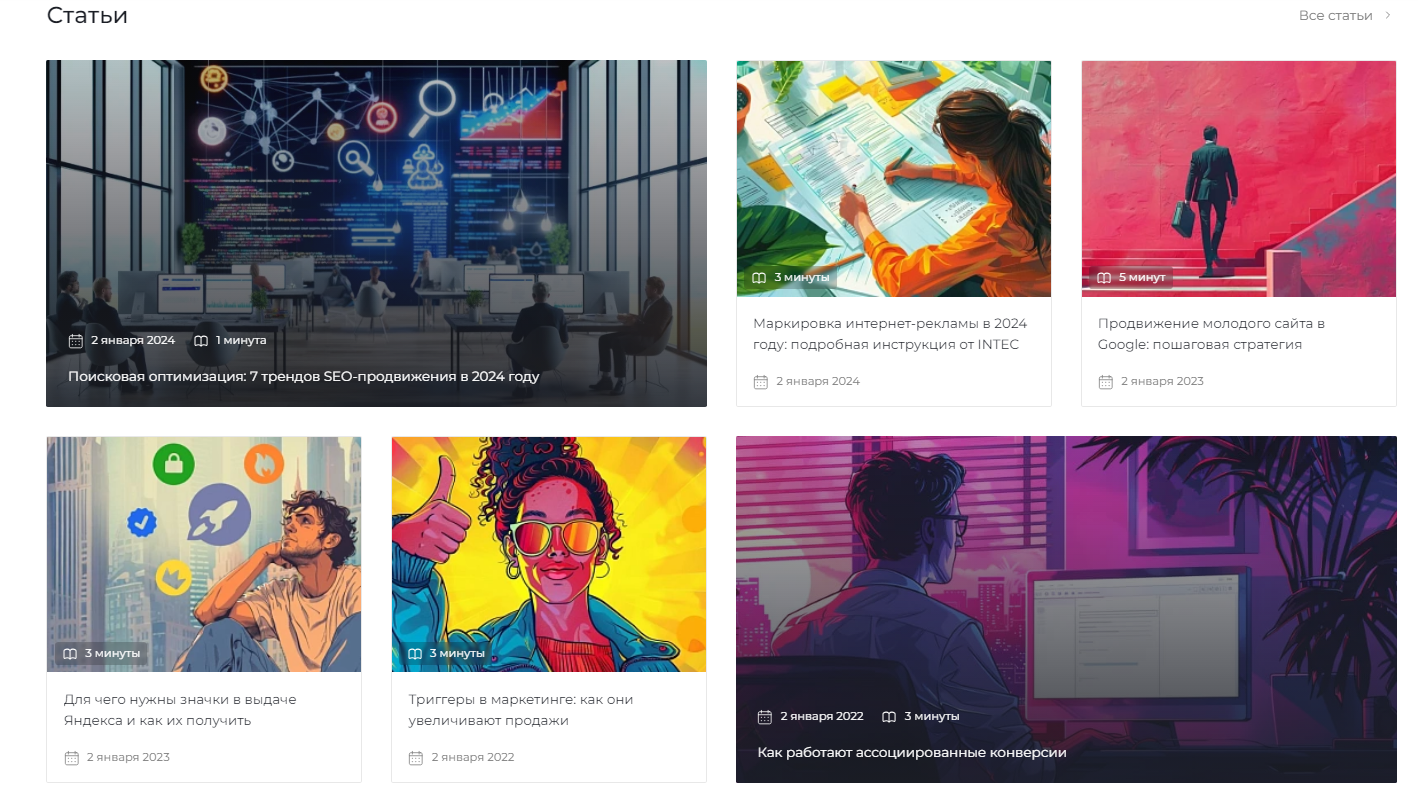Click thumbnail of woman with sunglasses giving thumbs up
Viewport: 1418px width, 789px height.
(x=549, y=554)
